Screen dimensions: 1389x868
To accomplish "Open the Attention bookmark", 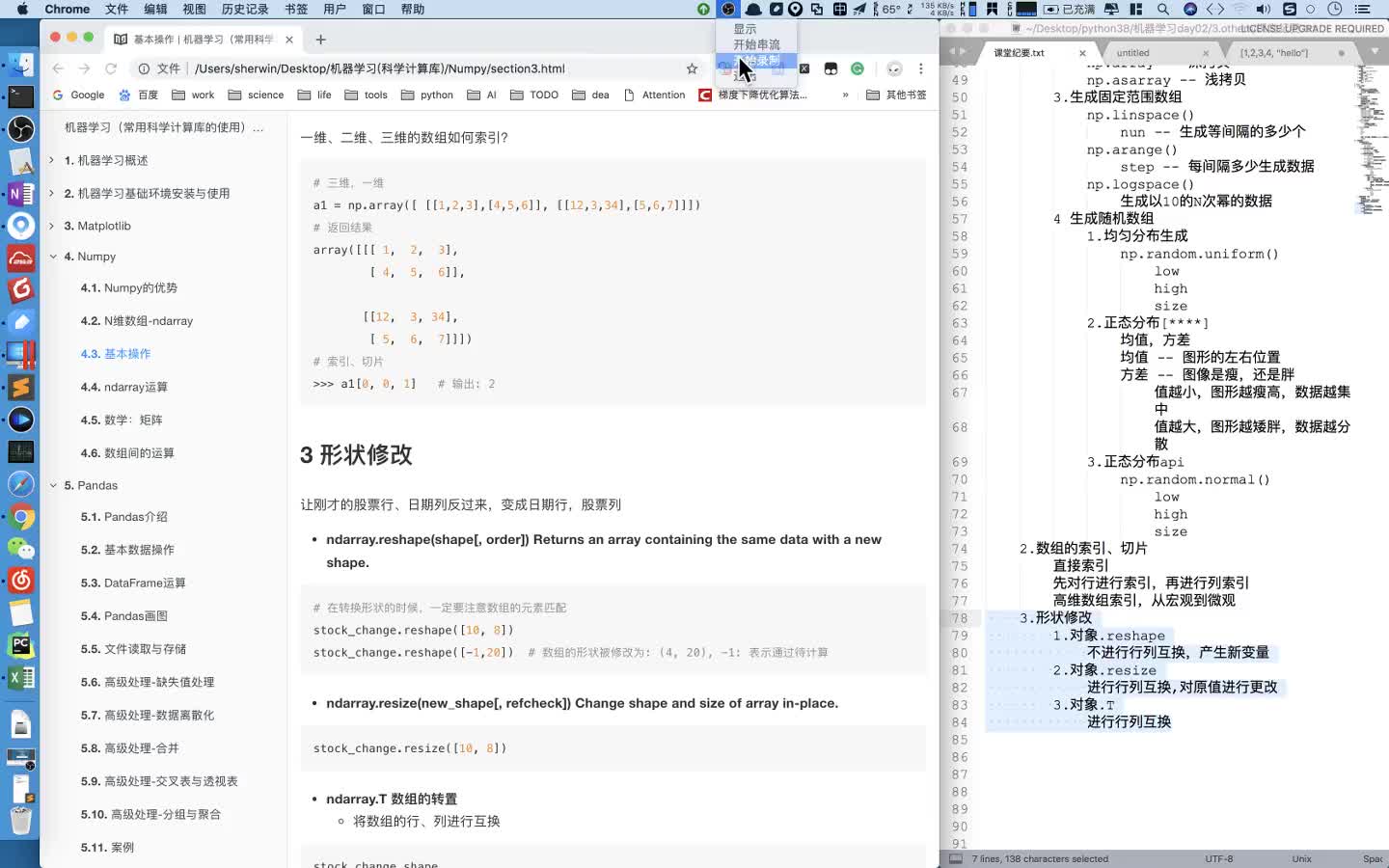I will coord(655,95).
